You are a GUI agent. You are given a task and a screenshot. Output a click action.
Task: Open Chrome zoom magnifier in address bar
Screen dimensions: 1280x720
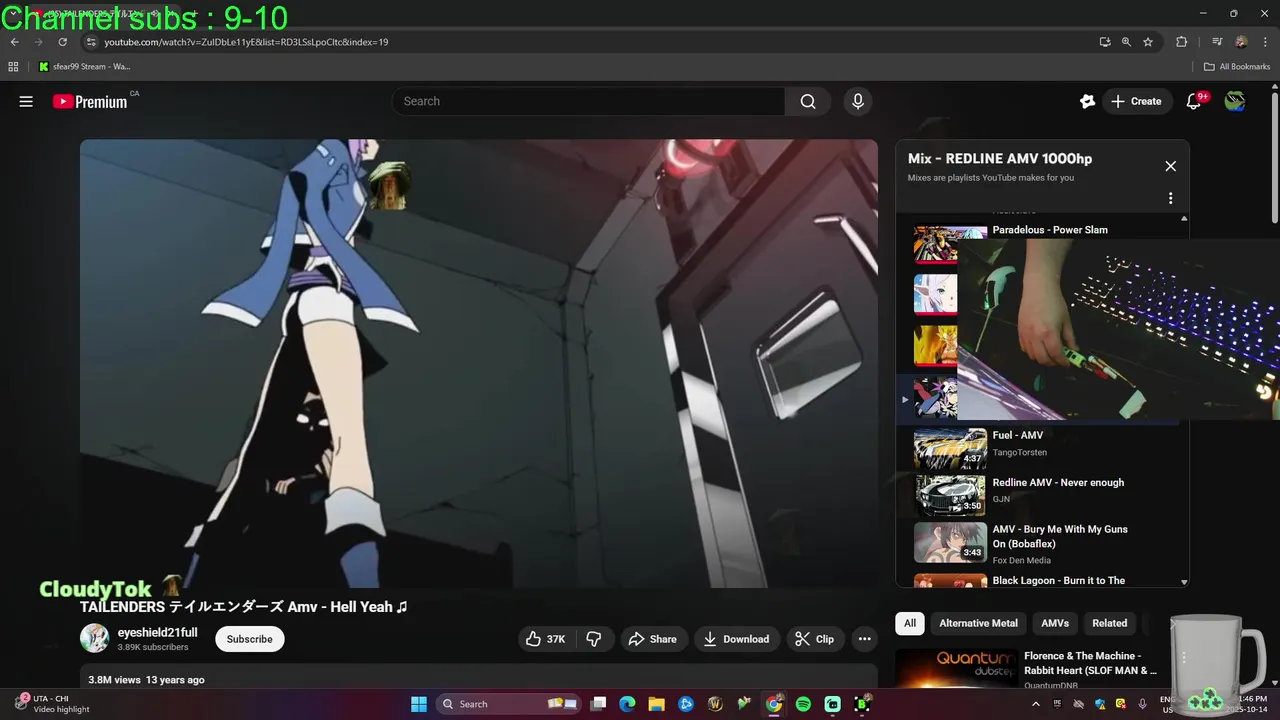[x=1126, y=42]
